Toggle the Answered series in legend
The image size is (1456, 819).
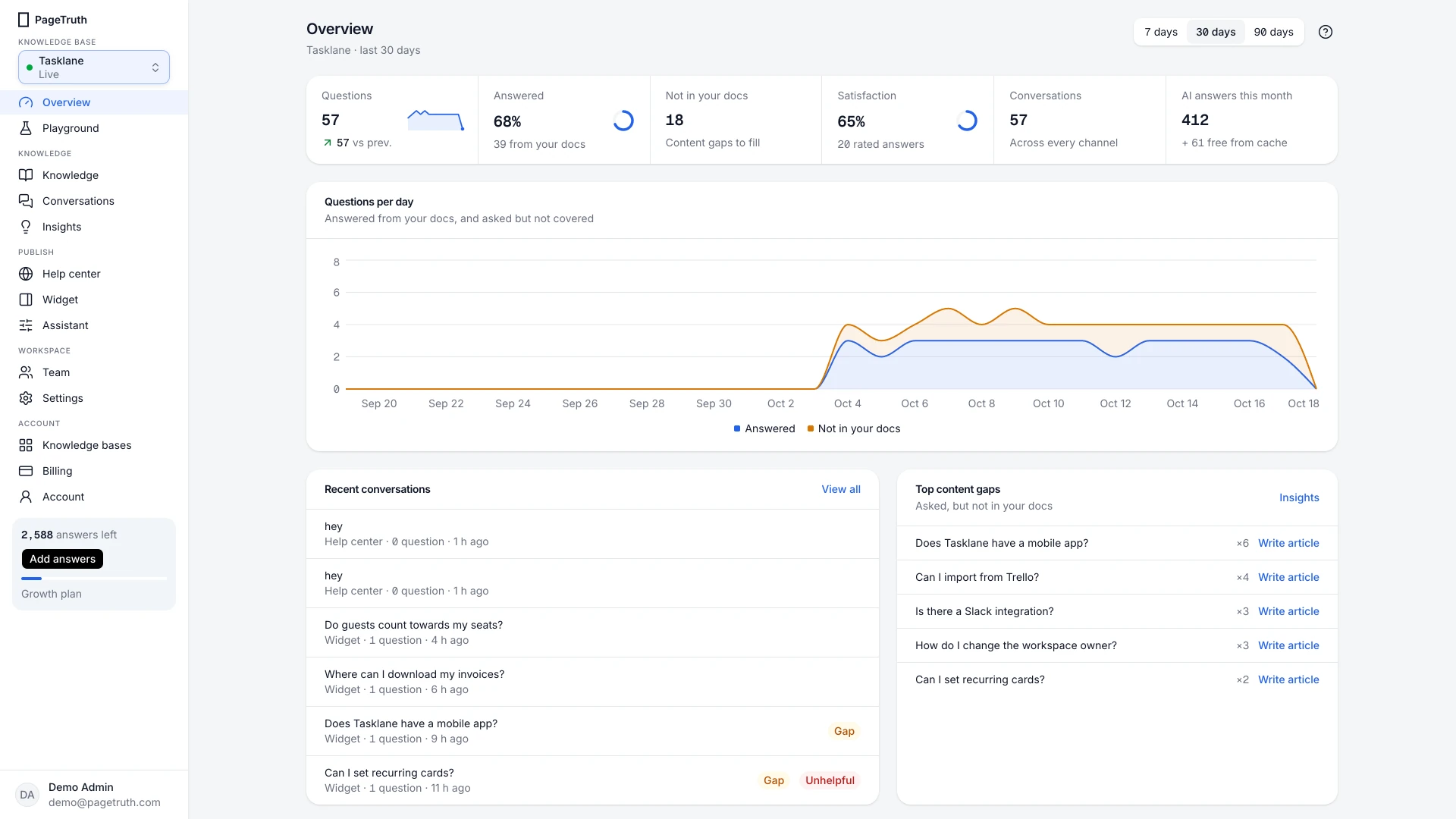click(764, 428)
